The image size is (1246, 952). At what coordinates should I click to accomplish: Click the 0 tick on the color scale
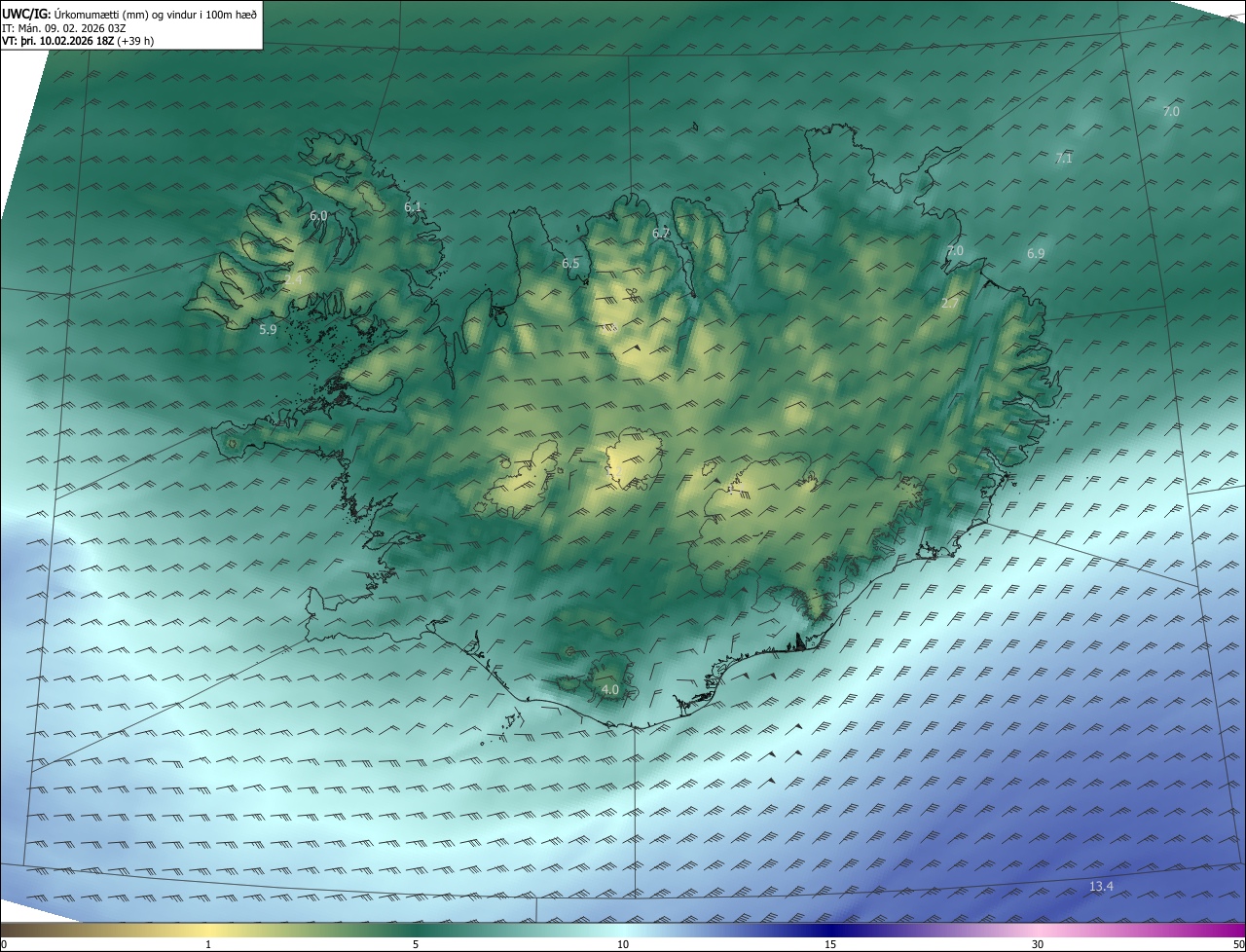click(x=4, y=944)
